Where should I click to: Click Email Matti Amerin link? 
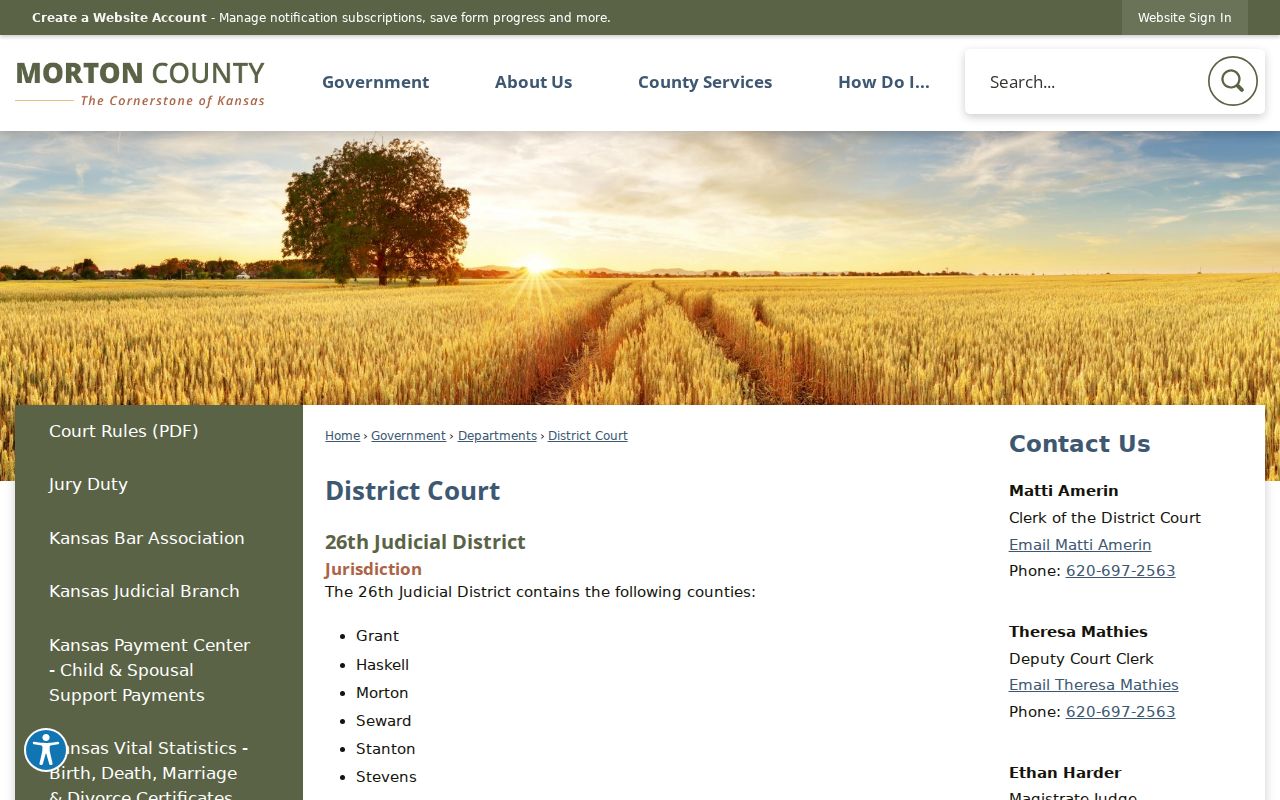(1080, 545)
